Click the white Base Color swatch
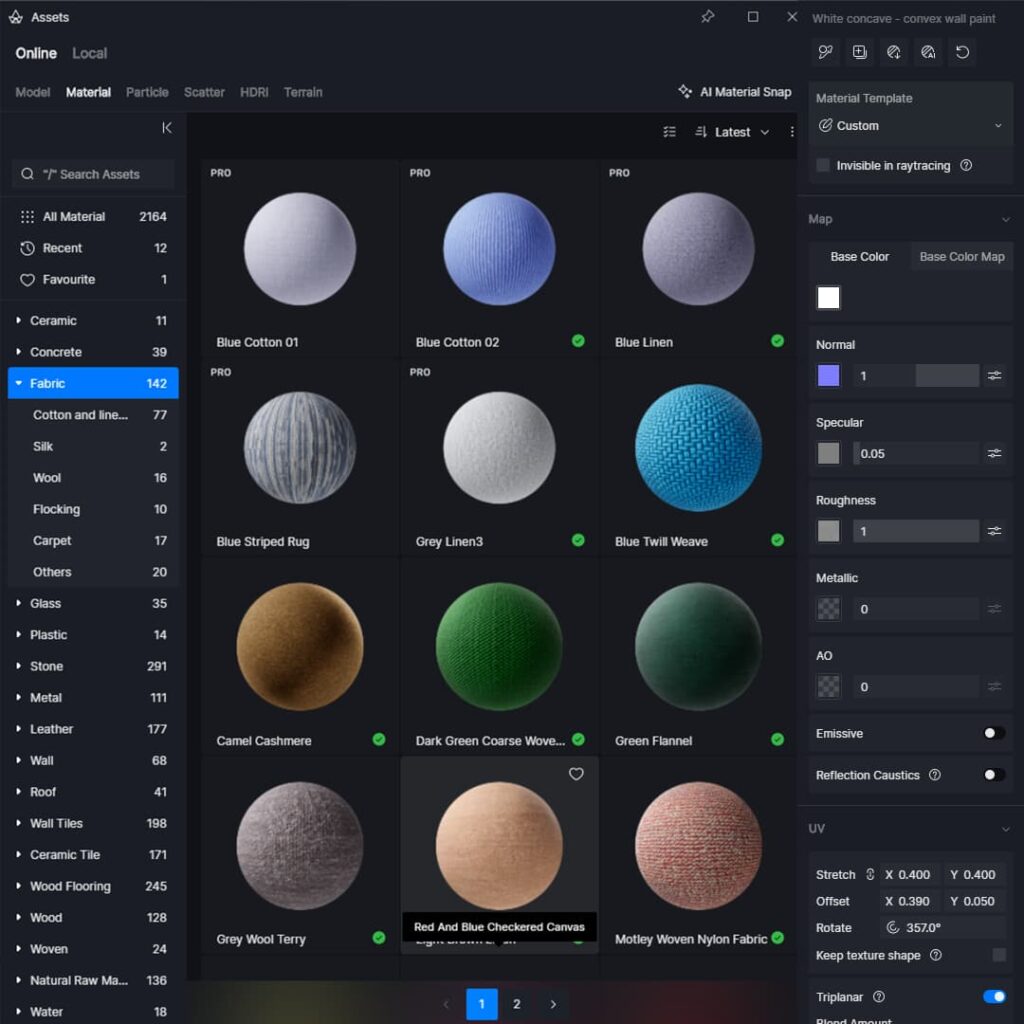1024x1024 pixels. pos(828,297)
